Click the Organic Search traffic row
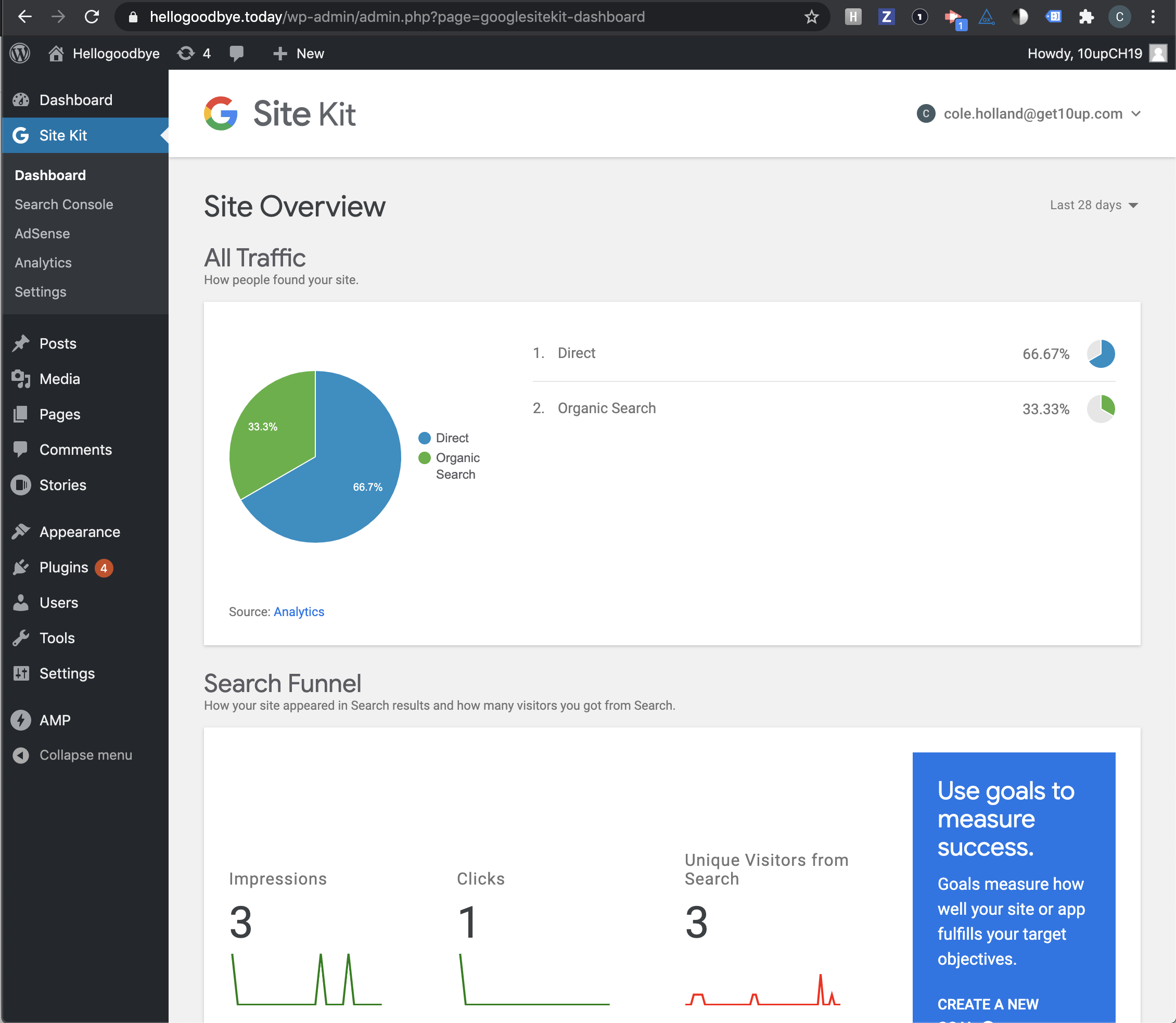Image resolution: width=1176 pixels, height=1023 pixels. click(824, 409)
